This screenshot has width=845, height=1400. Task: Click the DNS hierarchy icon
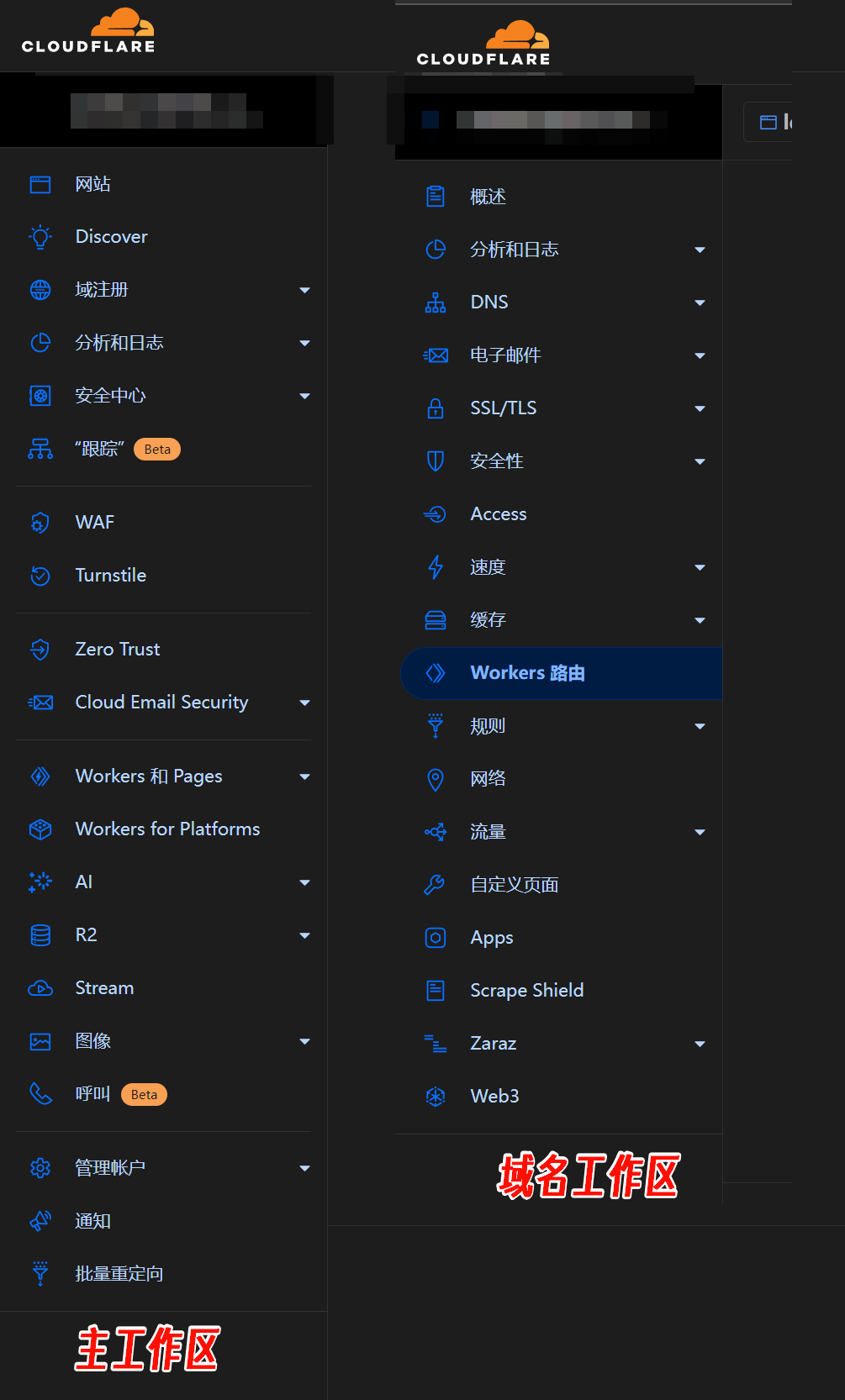(436, 303)
